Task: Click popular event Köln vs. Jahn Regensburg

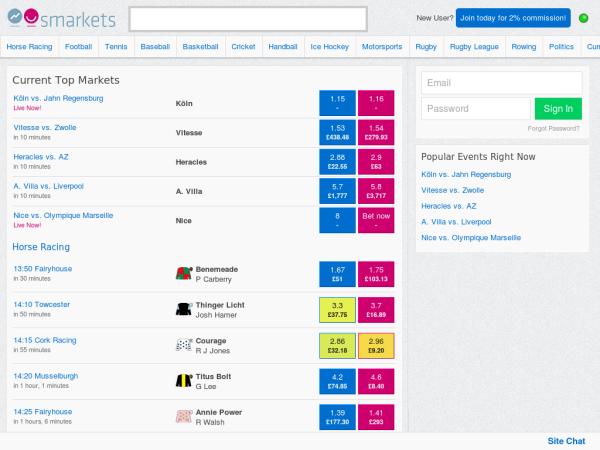Action: 466,174
